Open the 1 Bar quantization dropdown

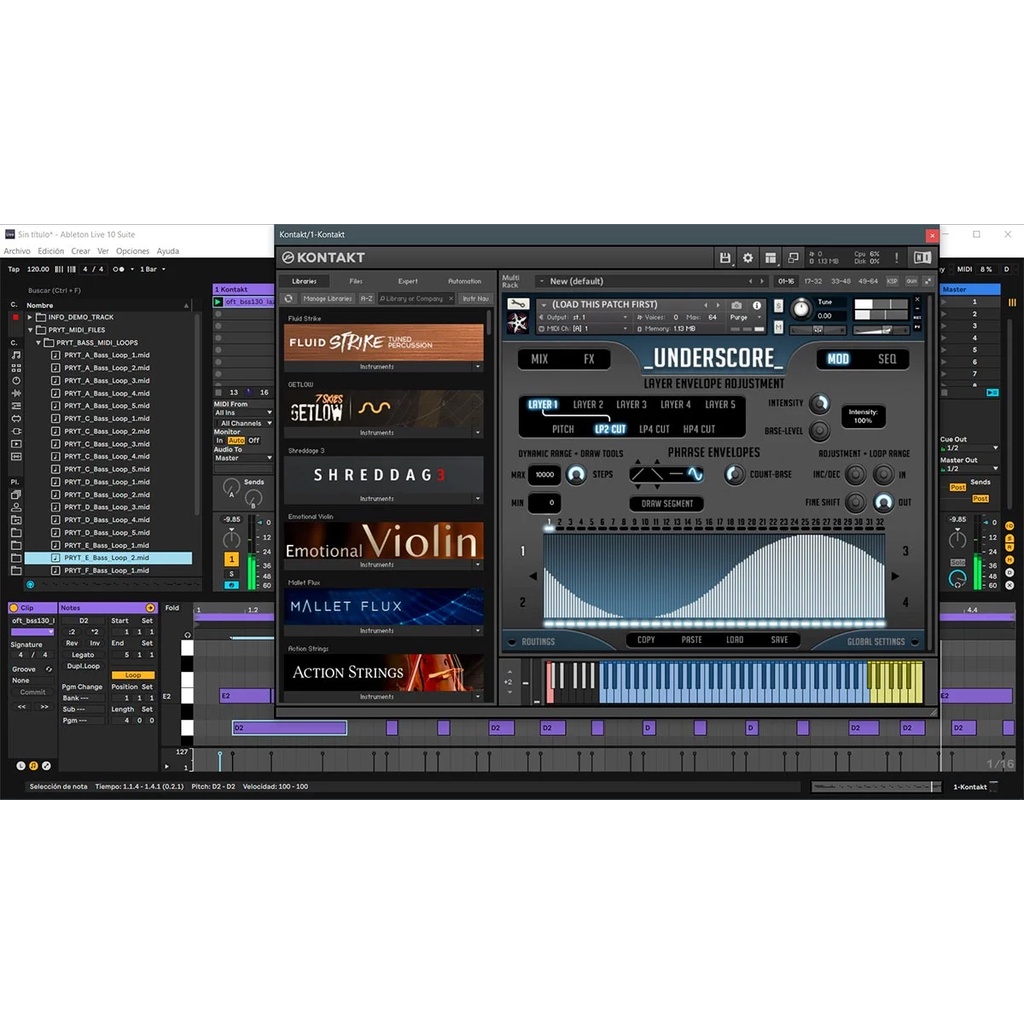click(x=153, y=269)
